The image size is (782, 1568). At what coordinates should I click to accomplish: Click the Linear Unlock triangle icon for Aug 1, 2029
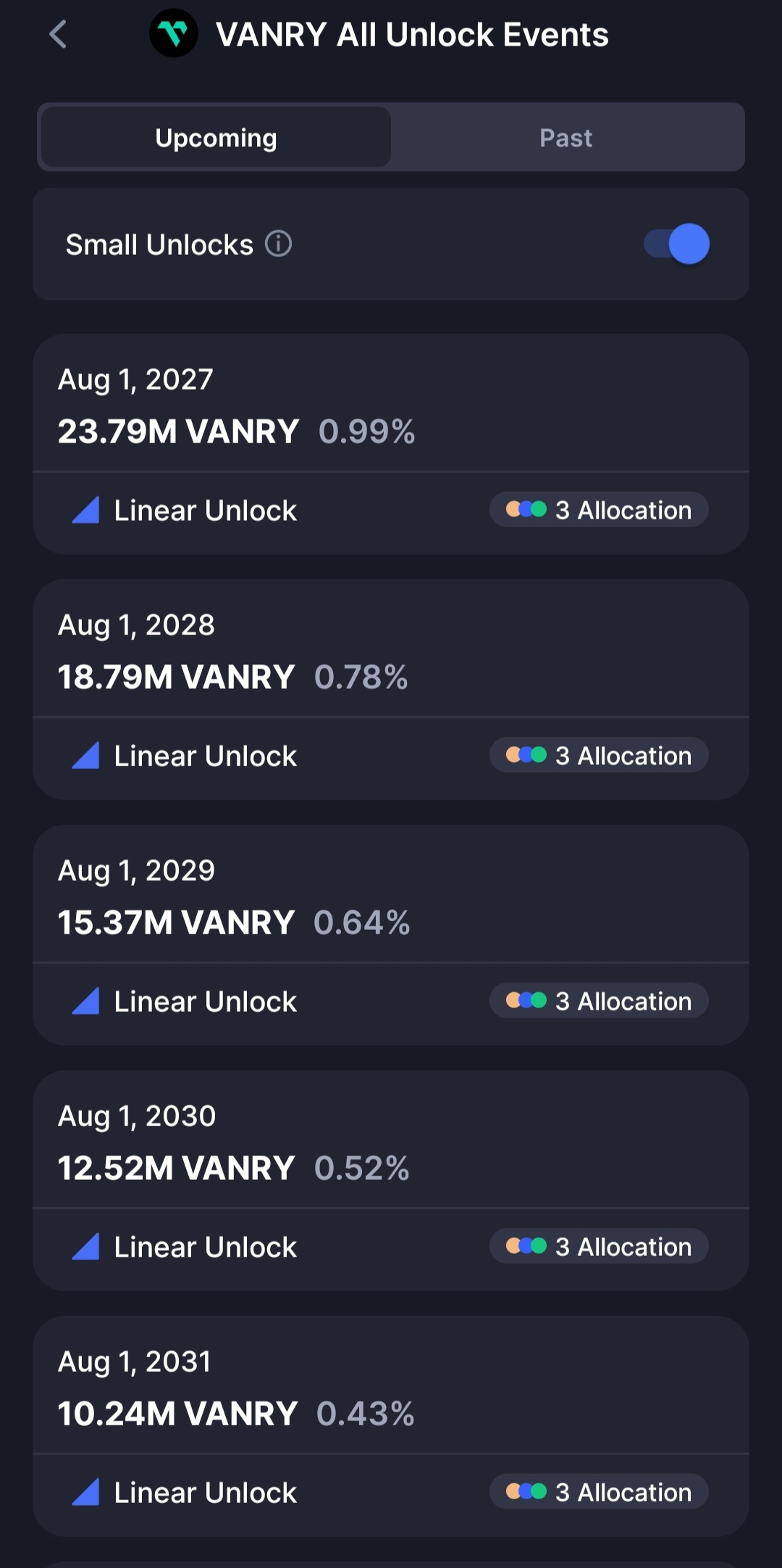(86, 1001)
